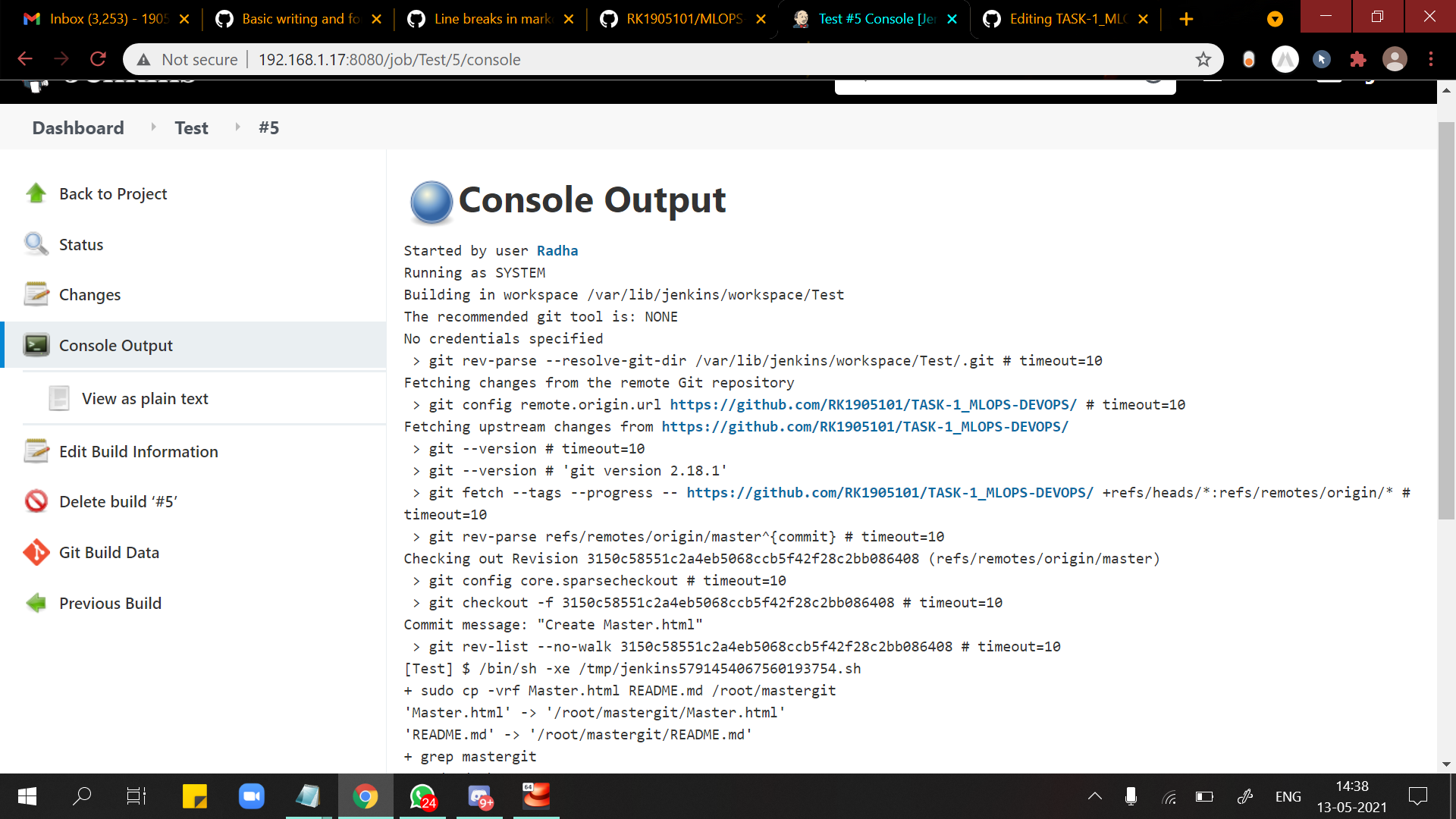This screenshot has width=1456, height=819.
Task: Open the git config remote.origin.url GitHub link
Action: [873, 404]
